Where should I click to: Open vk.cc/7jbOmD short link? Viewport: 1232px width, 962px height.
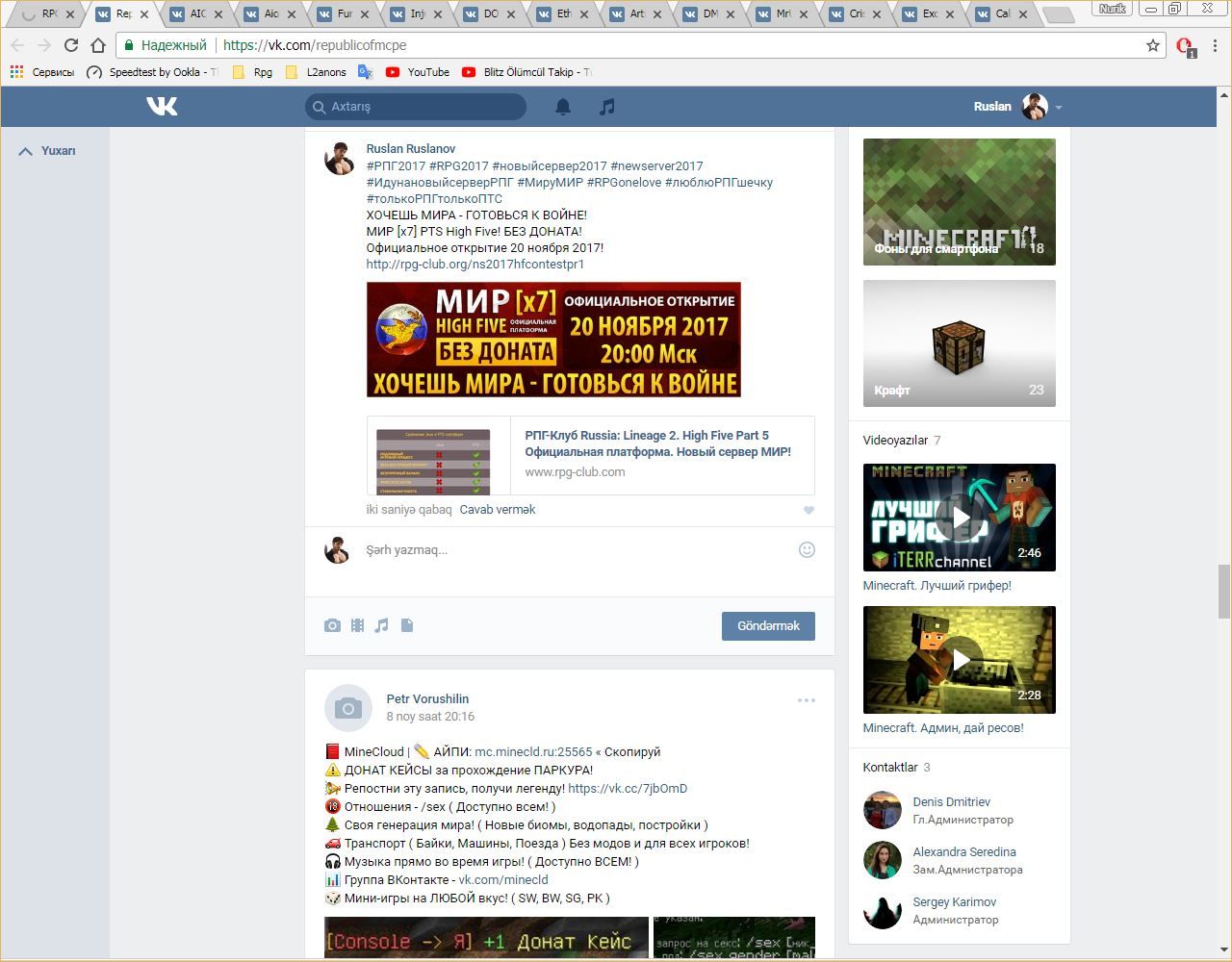[628, 789]
